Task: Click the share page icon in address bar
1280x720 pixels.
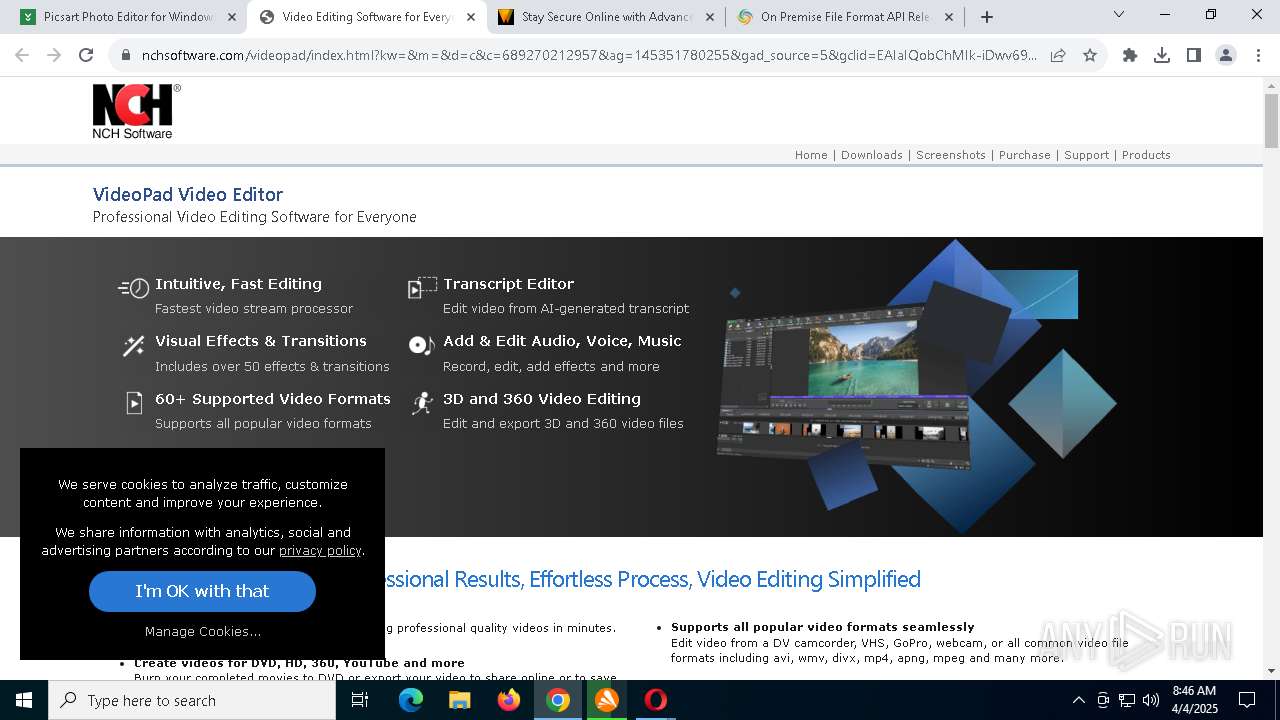Action: click(x=1058, y=55)
